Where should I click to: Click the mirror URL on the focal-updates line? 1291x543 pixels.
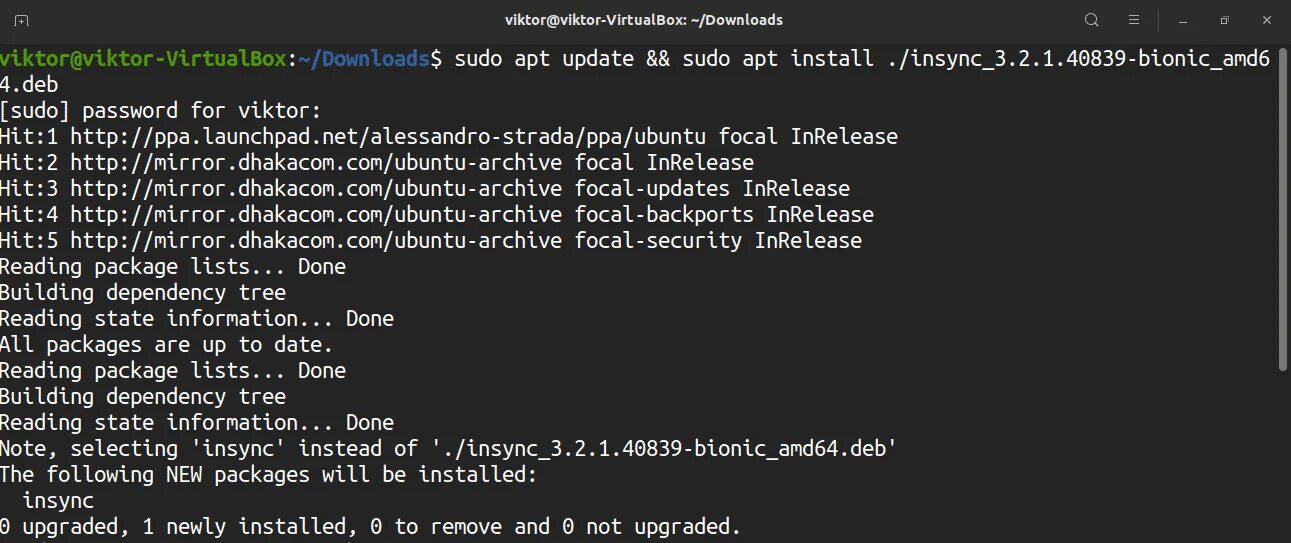[x=316, y=189]
